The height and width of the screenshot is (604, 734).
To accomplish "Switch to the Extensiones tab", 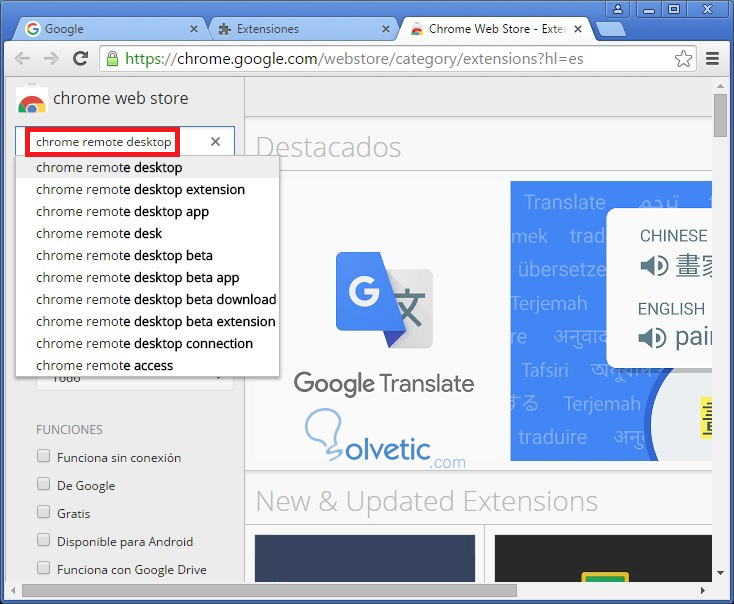I will pos(302,29).
